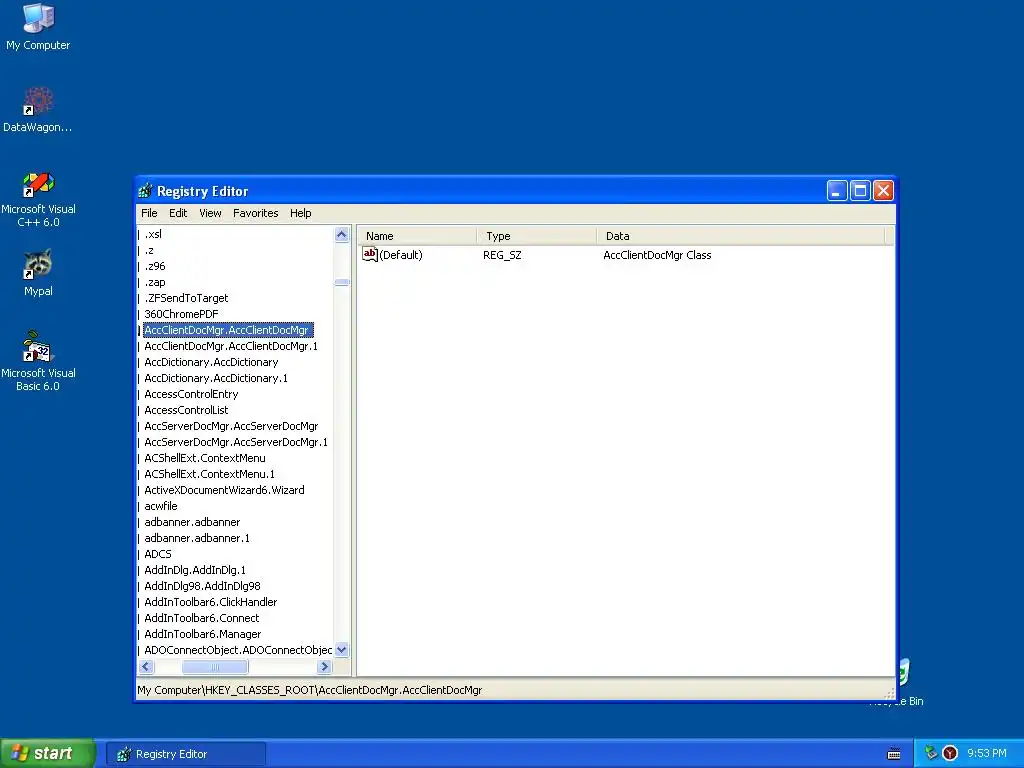The image size is (1024, 768).
Task: Select the AddInToolbar6.Connect key
Action: pyautogui.click(x=202, y=618)
